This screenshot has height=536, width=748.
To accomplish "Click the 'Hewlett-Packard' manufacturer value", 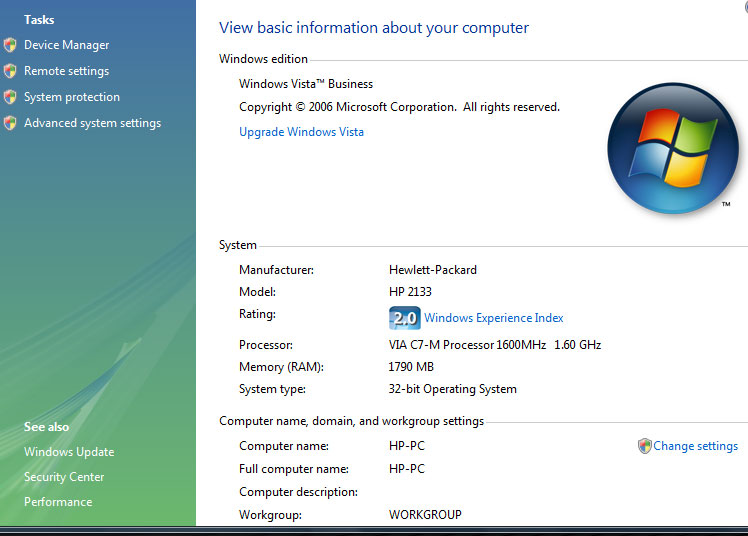I will click(x=433, y=270).
